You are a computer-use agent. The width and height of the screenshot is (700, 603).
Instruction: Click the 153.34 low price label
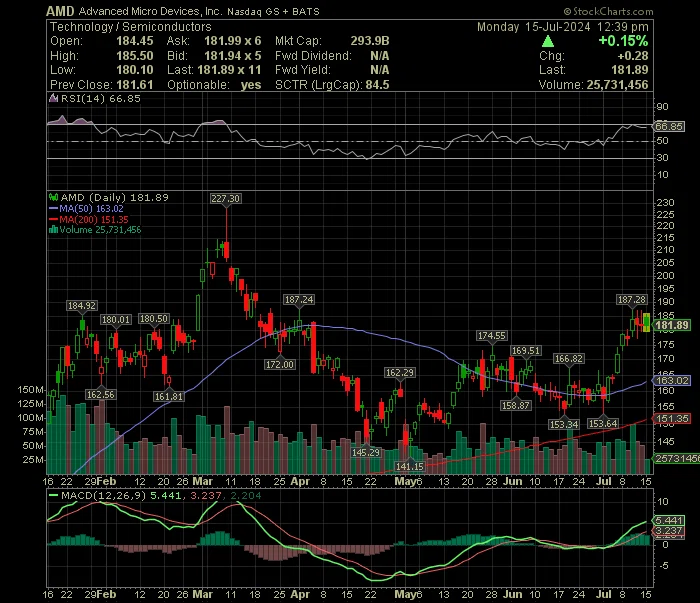pyautogui.click(x=564, y=424)
